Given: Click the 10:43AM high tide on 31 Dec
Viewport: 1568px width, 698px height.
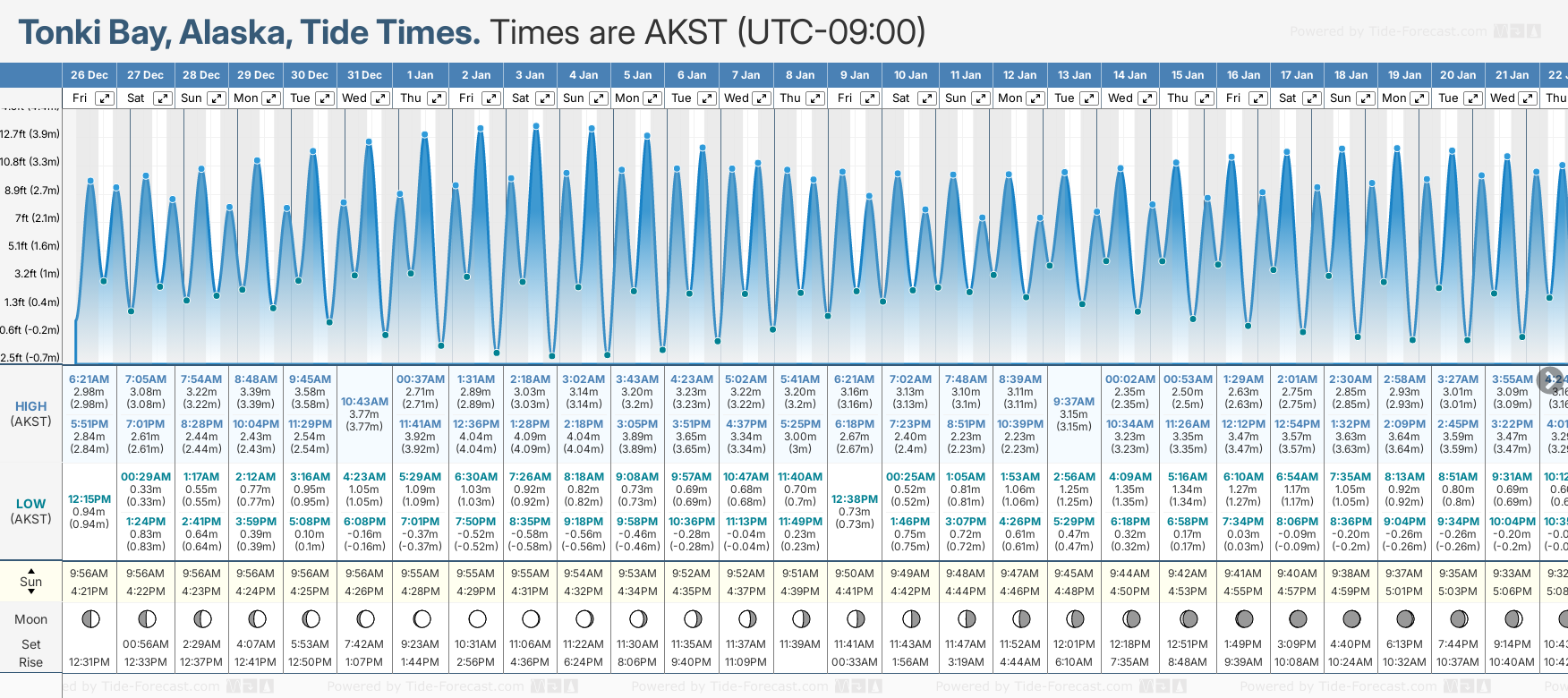Looking at the screenshot, I should click(364, 402).
